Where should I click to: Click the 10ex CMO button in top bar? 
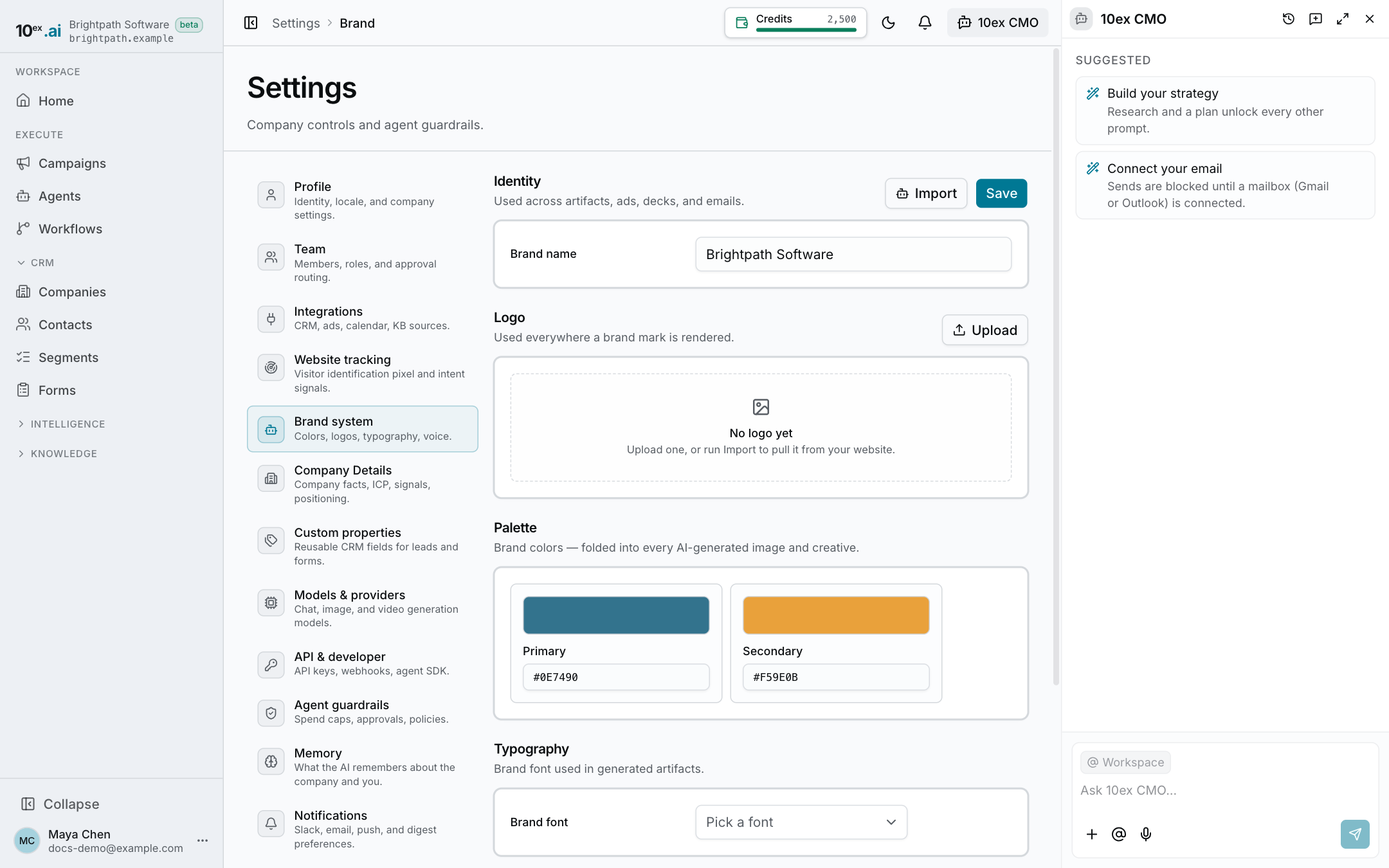[x=997, y=23]
